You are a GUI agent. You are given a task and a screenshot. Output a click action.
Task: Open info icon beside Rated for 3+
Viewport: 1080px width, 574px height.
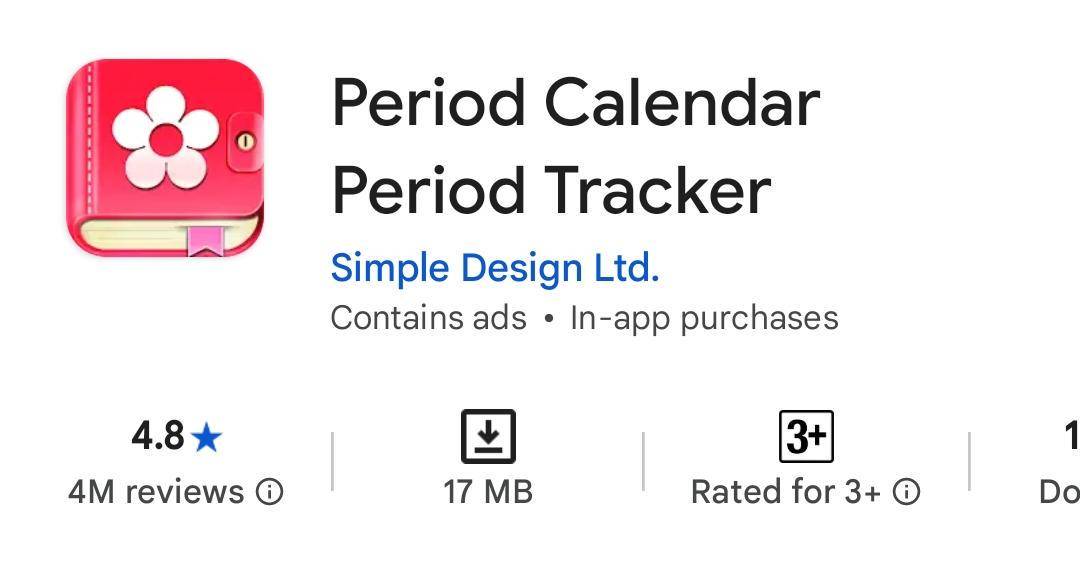pos(906,492)
